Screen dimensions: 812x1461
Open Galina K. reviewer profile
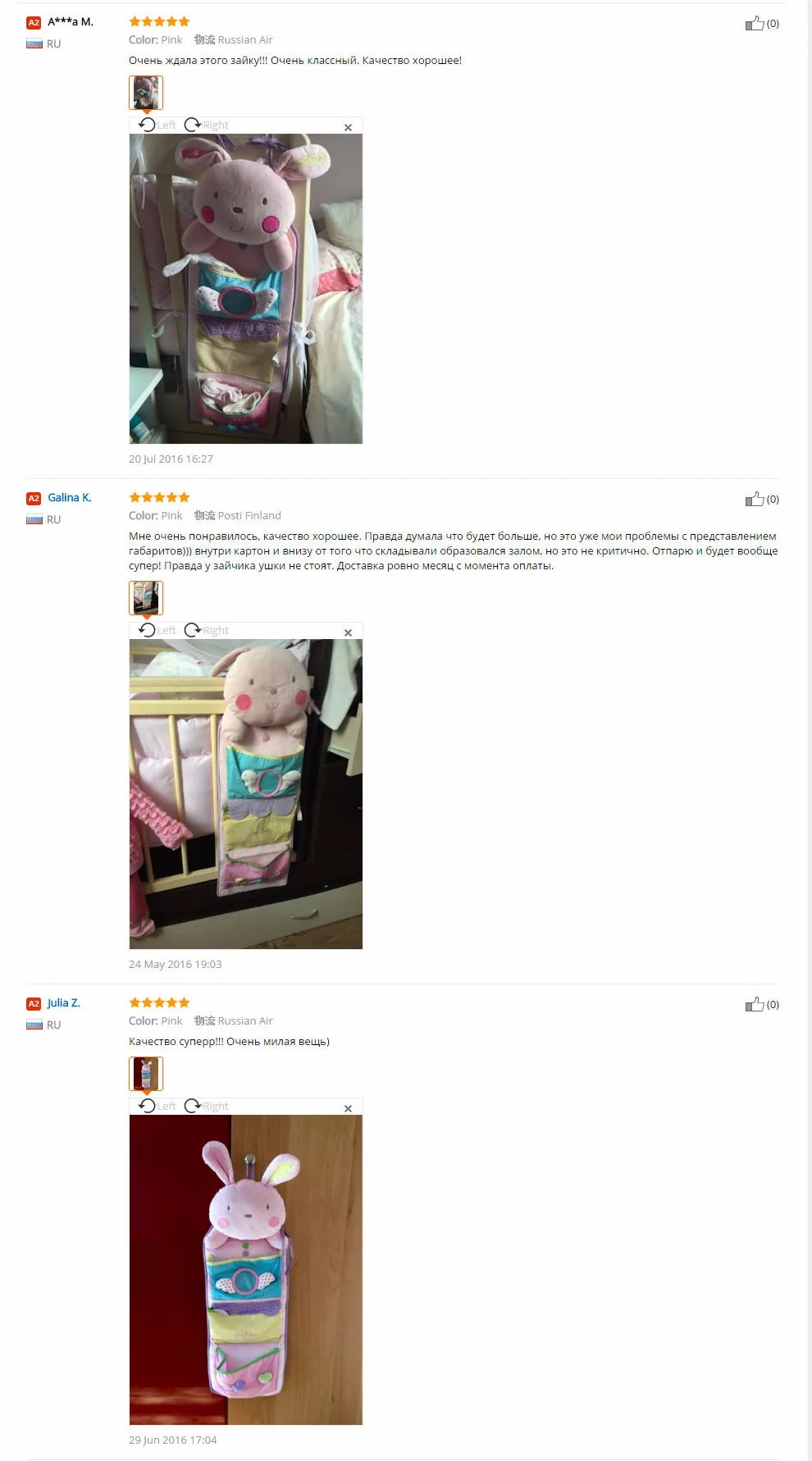[x=70, y=497]
